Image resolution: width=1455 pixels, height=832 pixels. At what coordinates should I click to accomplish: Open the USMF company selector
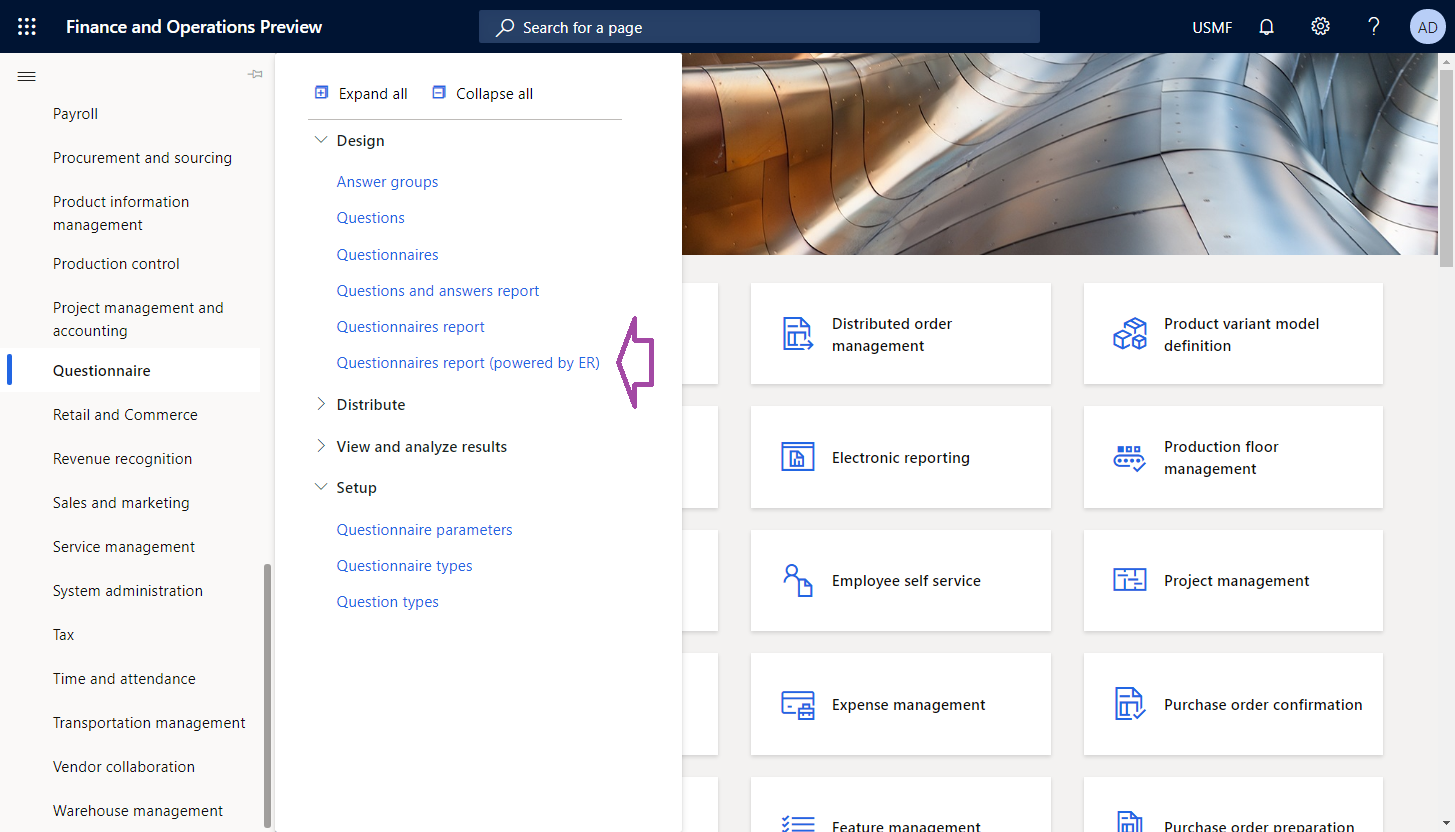click(x=1211, y=27)
